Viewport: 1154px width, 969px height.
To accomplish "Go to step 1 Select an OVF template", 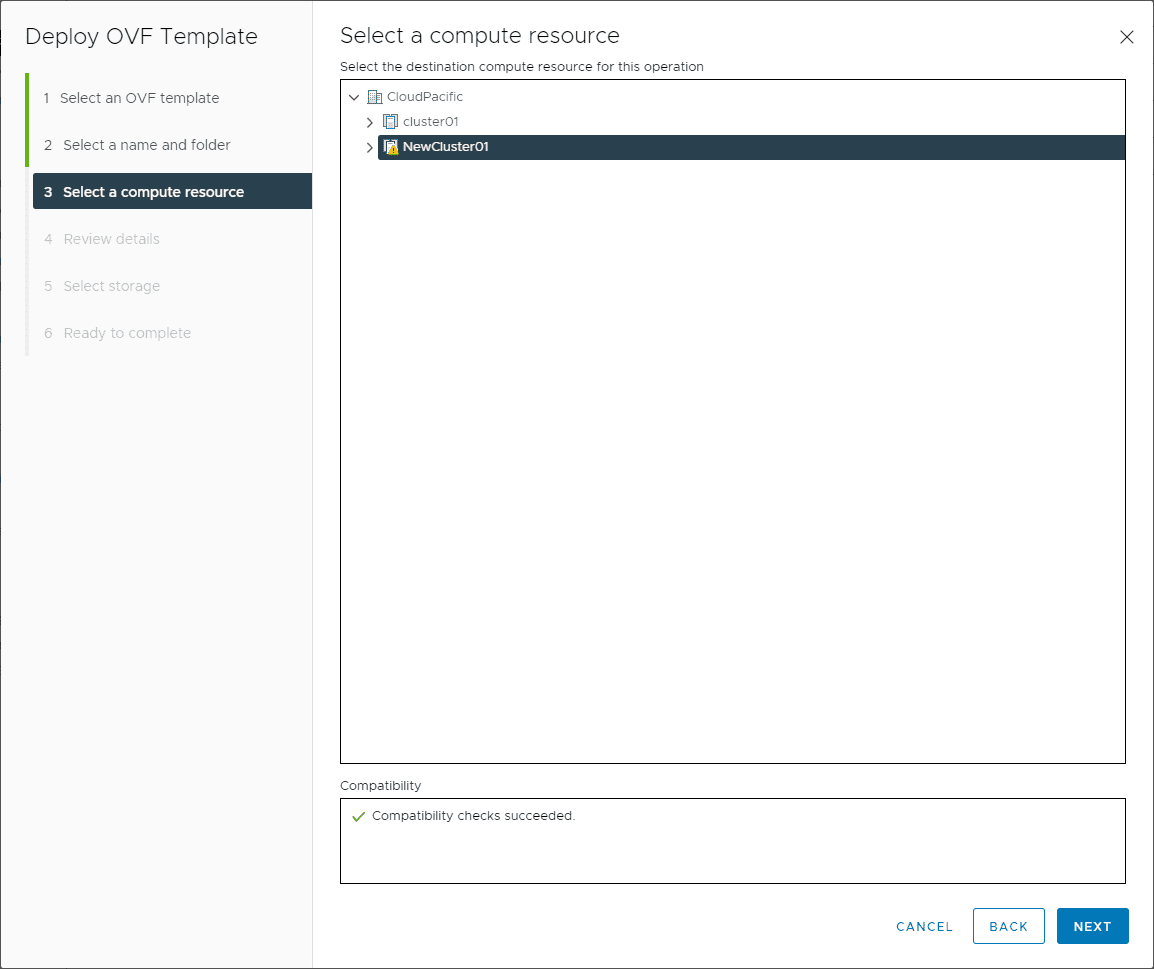I will [x=139, y=98].
